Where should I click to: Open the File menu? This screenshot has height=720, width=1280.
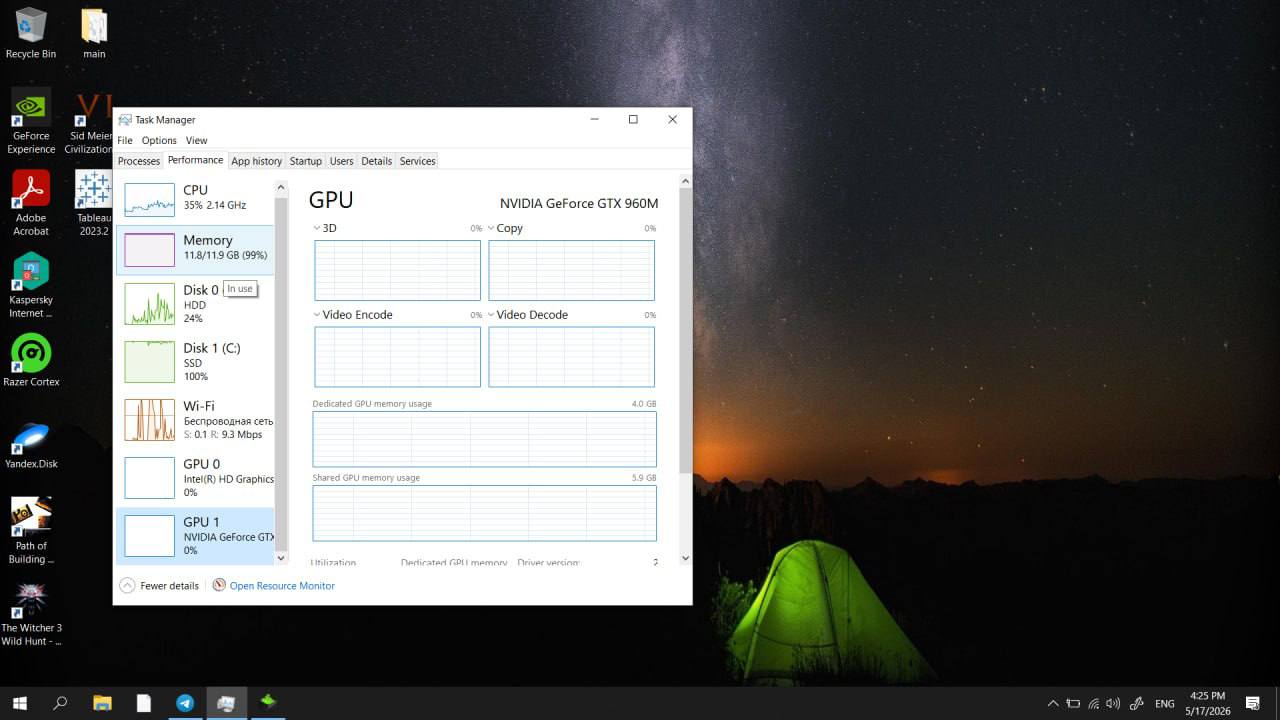(125, 140)
